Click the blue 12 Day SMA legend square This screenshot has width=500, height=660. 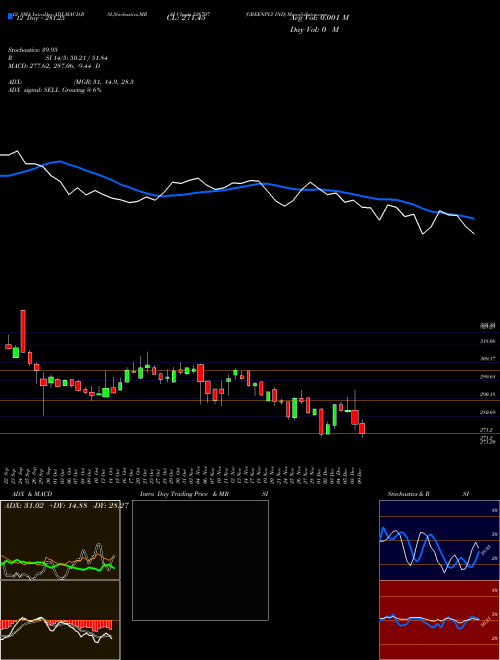[11, 16]
